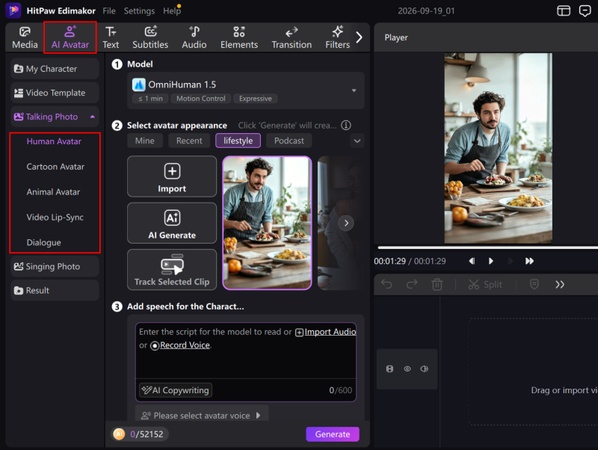Open Video Template section

(x=55, y=93)
